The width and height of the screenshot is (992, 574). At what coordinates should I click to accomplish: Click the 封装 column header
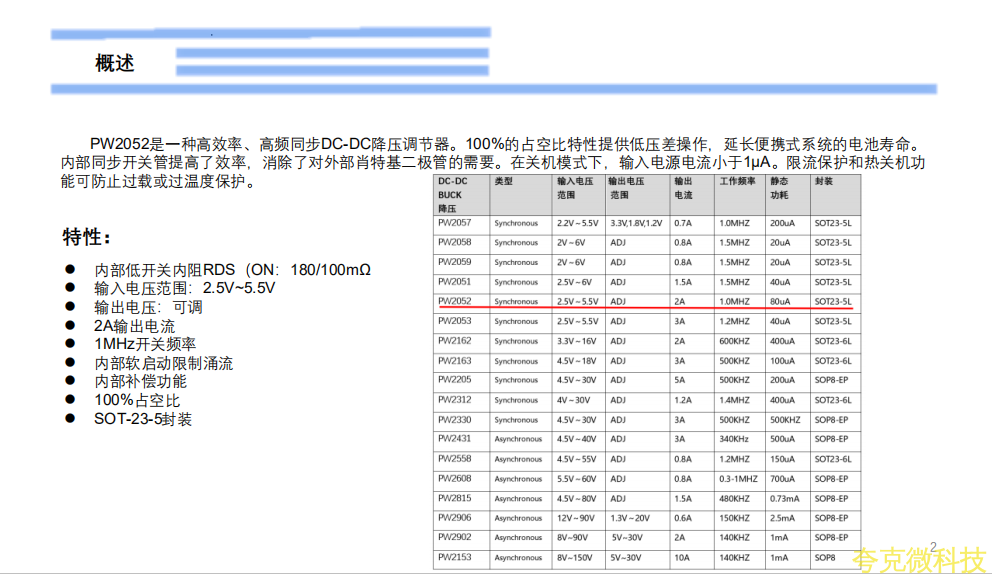[823, 183]
